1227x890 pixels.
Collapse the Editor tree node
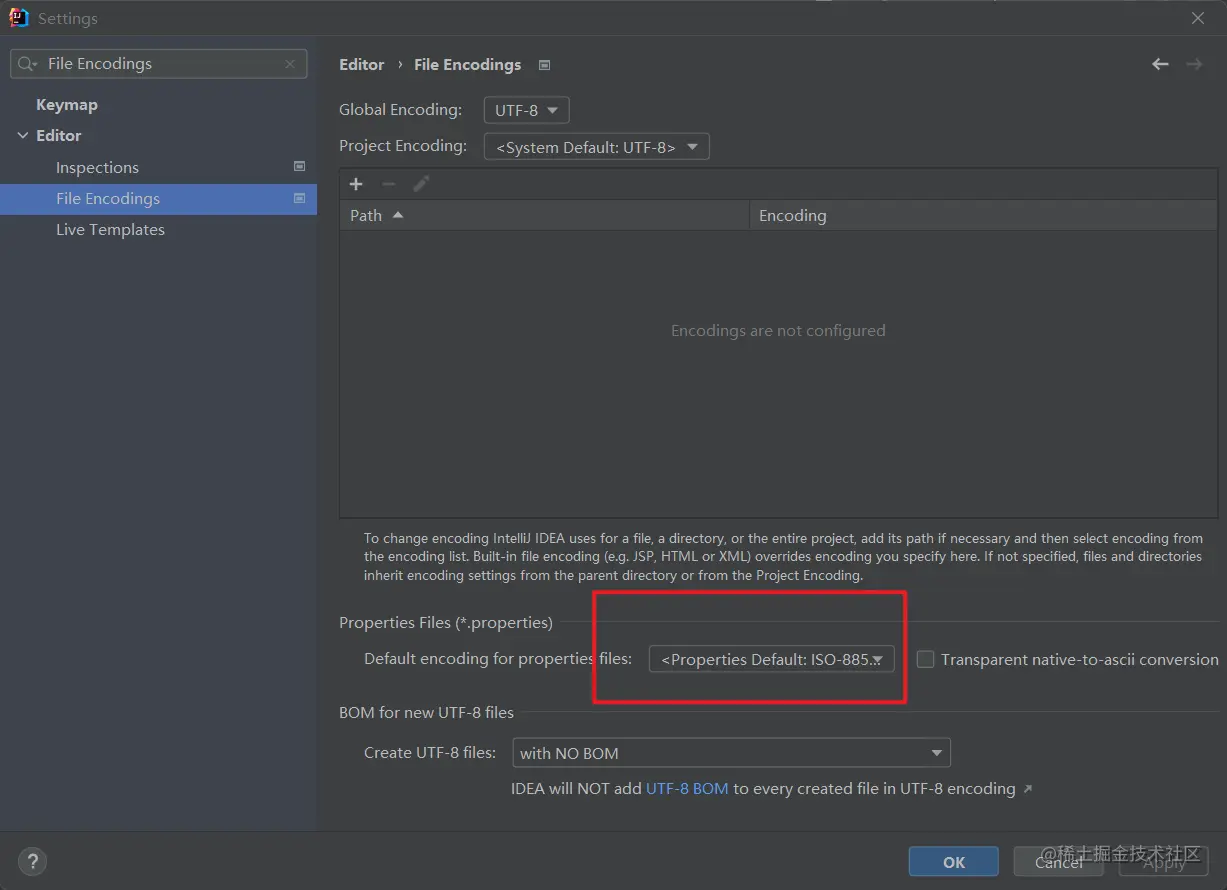[23, 136]
